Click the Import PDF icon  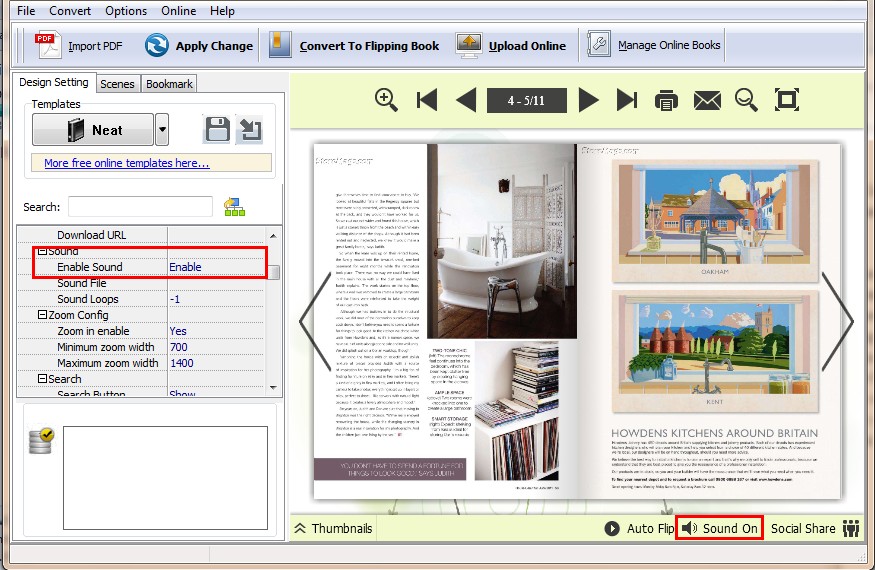(48, 45)
